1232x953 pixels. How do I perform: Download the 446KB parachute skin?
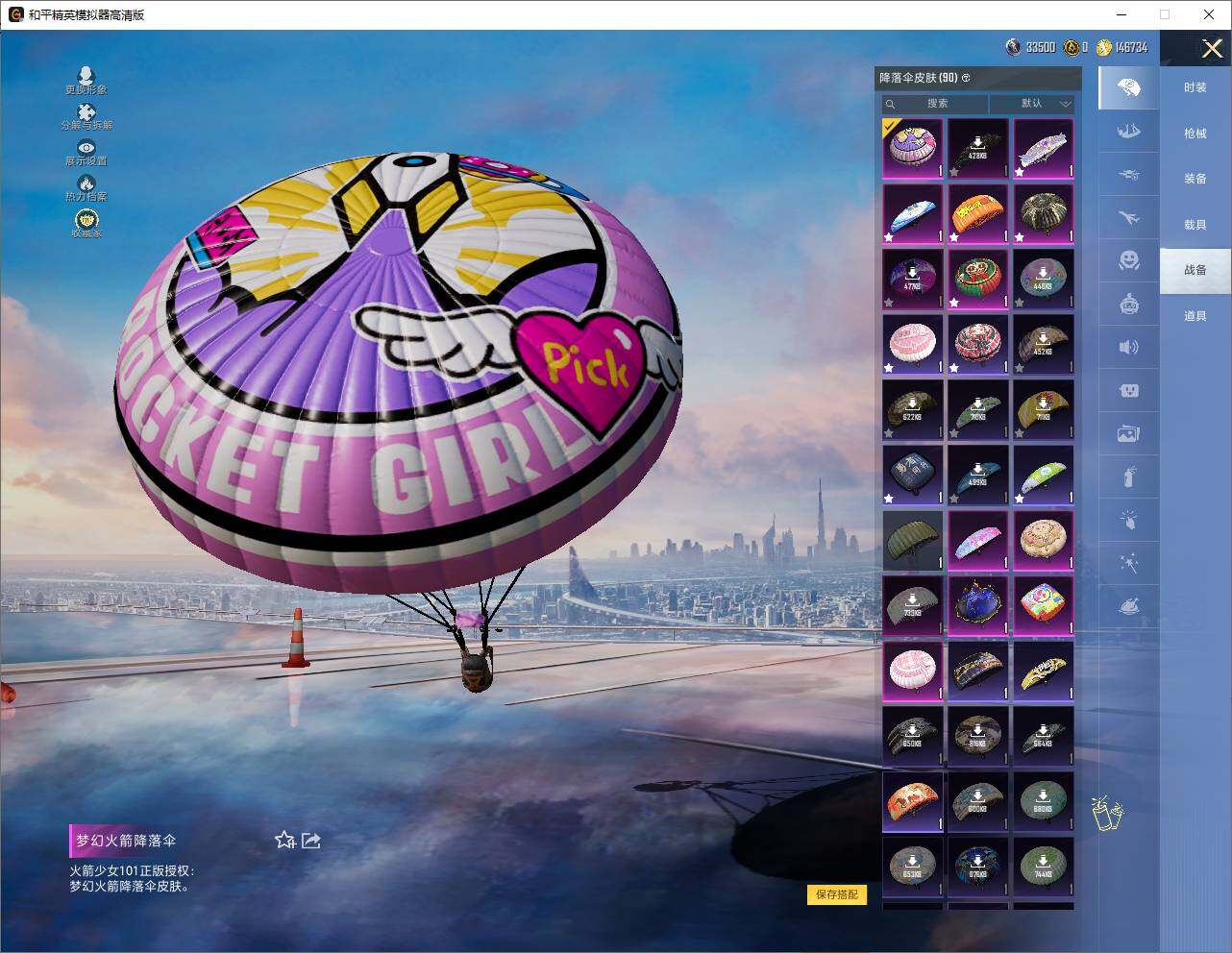(1044, 279)
